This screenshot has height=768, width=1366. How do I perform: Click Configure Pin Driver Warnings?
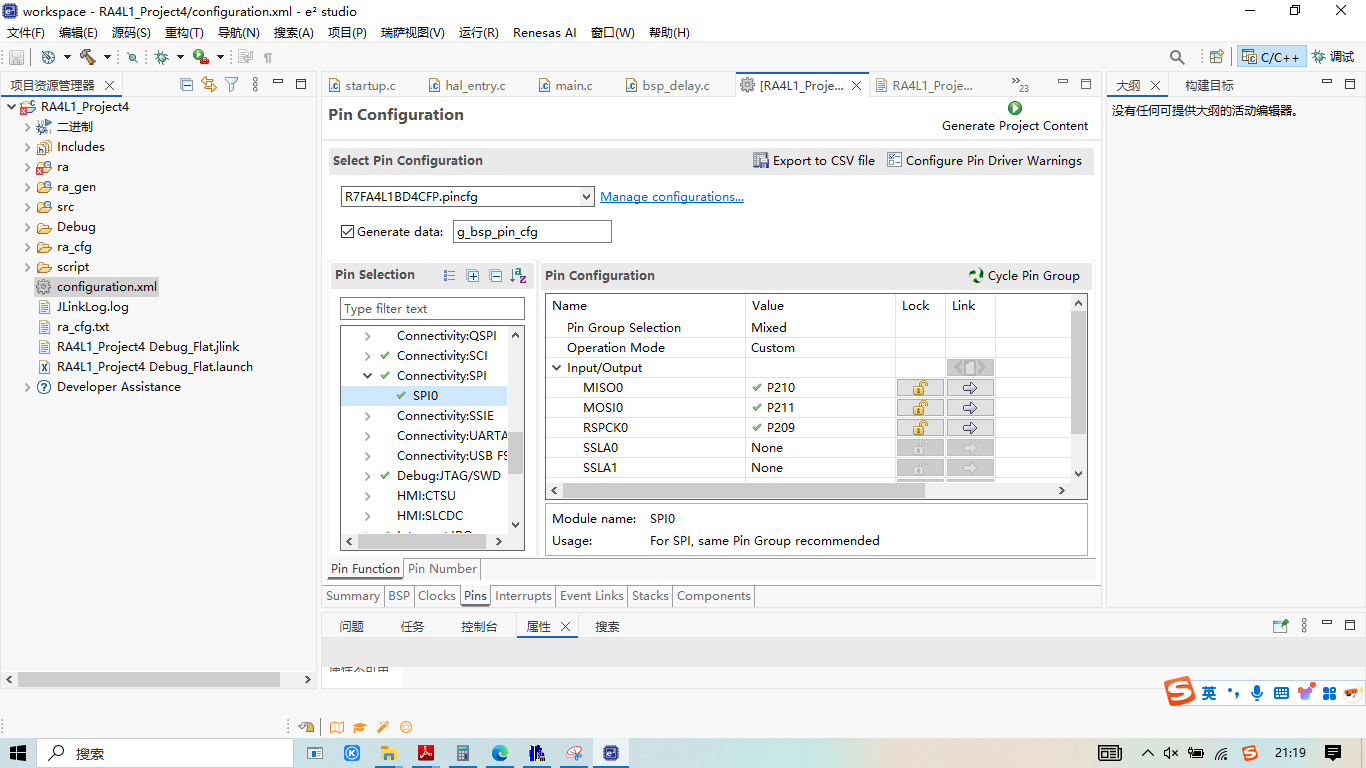(x=985, y=160)
